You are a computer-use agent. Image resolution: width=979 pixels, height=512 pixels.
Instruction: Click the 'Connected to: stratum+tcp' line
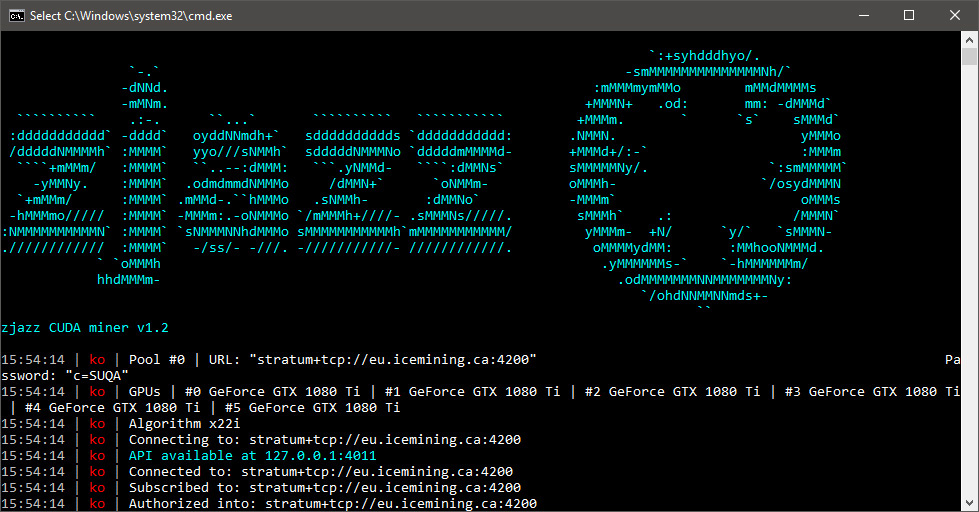[x=321, y=471]
